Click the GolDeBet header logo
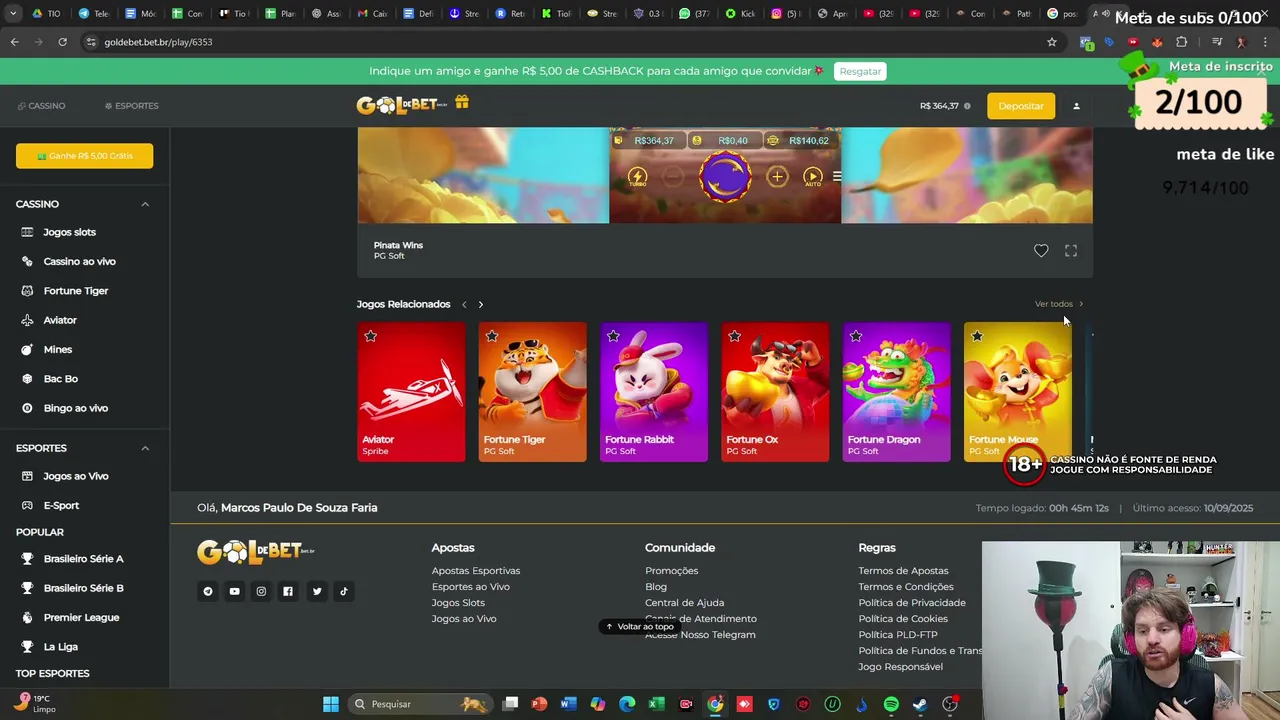1280x720 pixels. (x=402, y=105)
